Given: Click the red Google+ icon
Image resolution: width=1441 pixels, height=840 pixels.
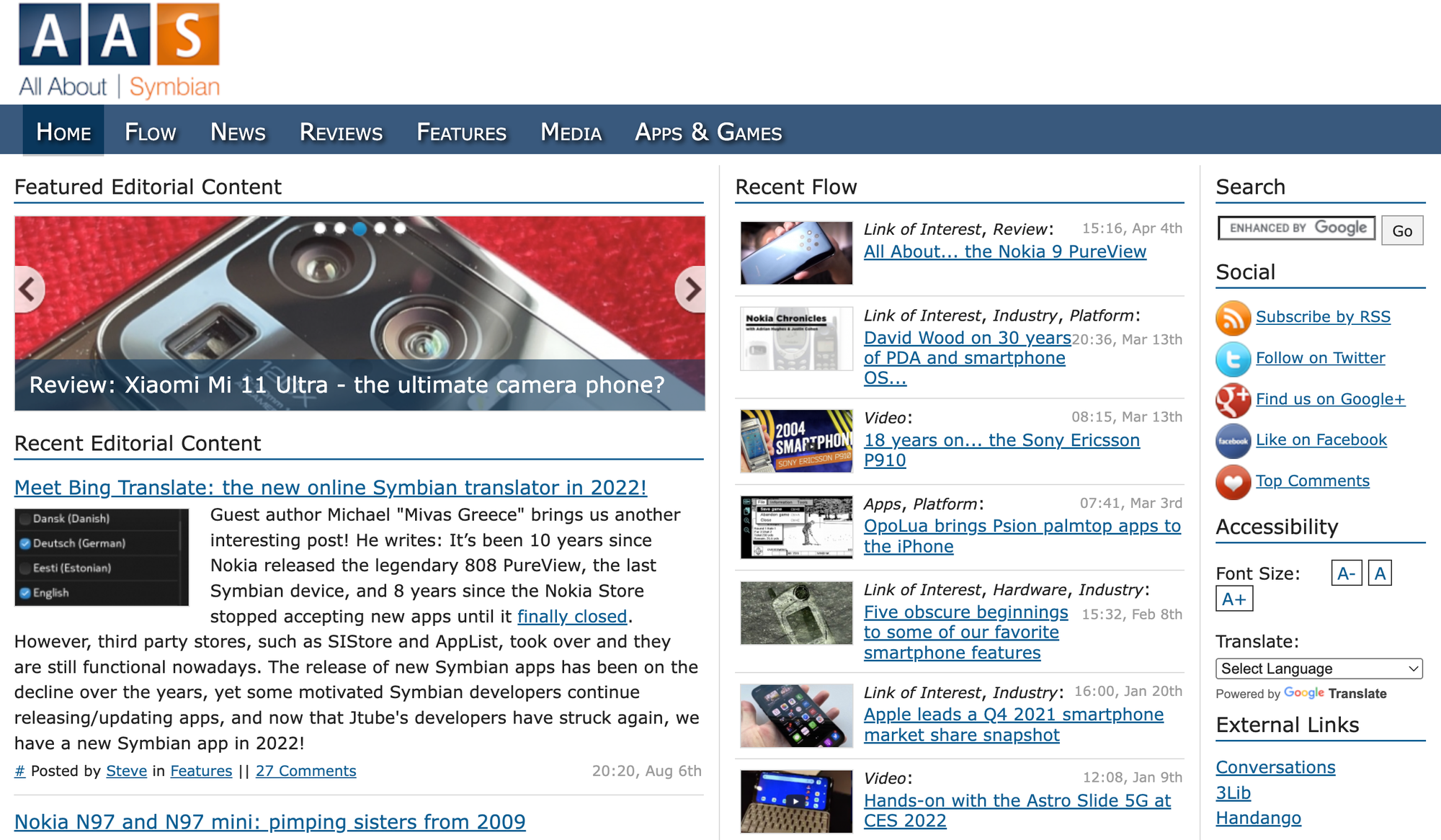Looking at the screenshot, I should (x=1233, y=400).
